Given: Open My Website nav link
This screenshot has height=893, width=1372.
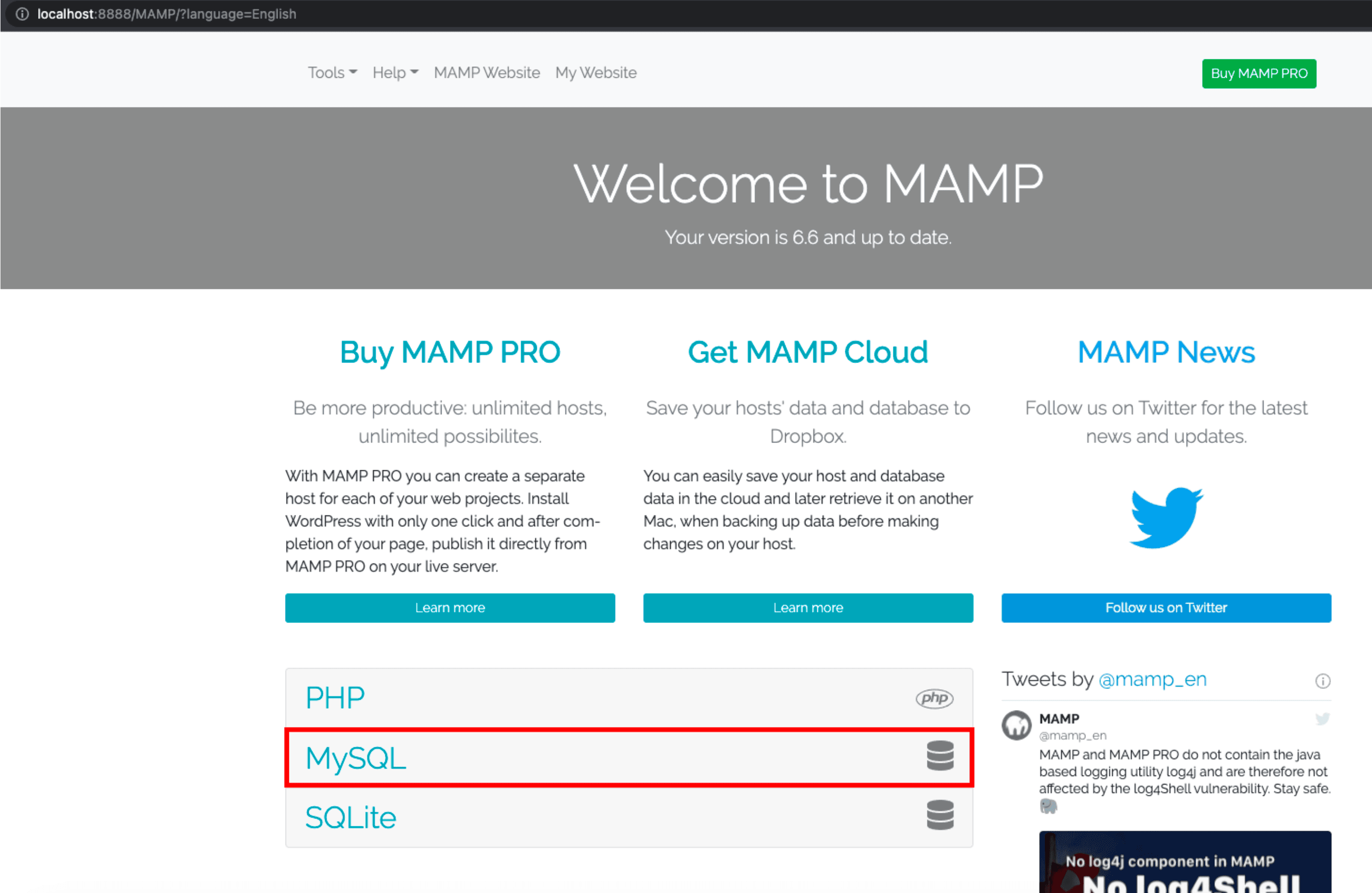Looking at the screenshot, I should coord(595,73).
